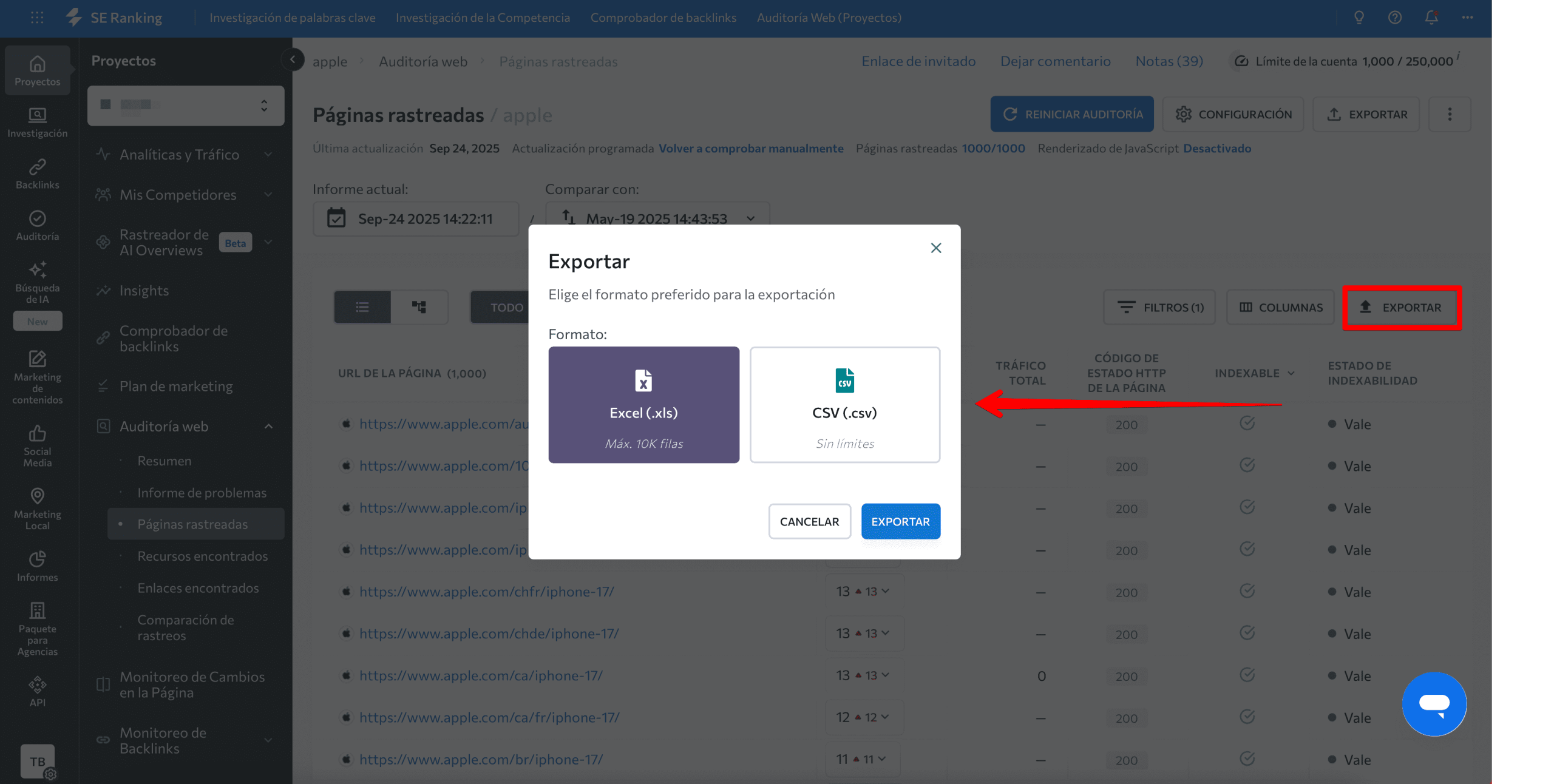
Task: Open Notas (39) link
Action: (1169, 61)
